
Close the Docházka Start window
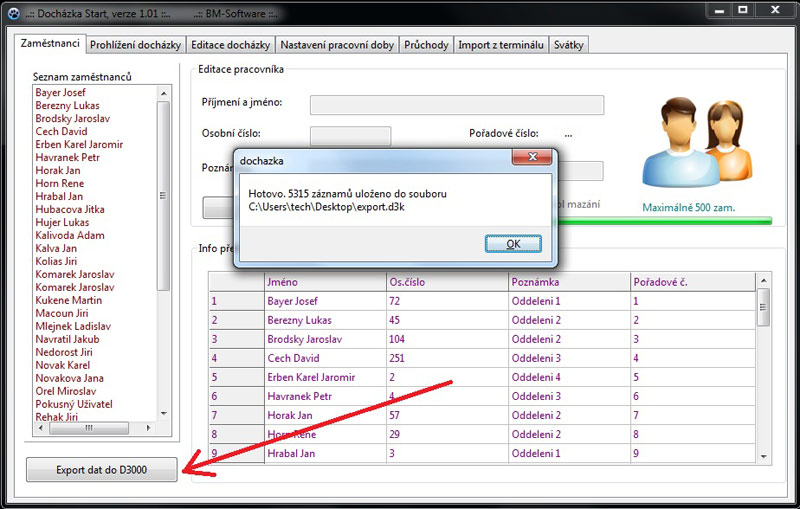click(x=774, y=10)
